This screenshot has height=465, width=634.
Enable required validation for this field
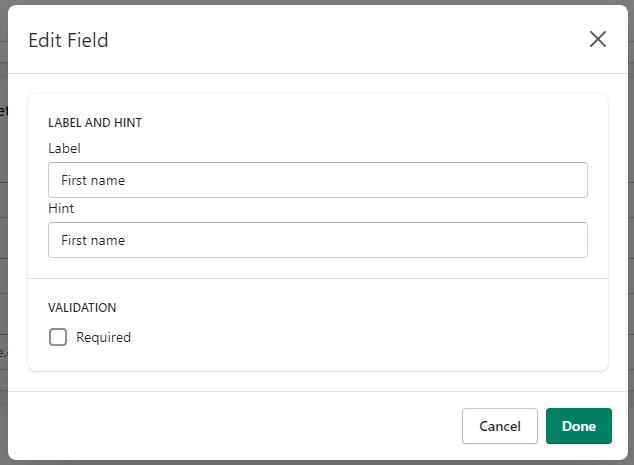click(58, 337)
